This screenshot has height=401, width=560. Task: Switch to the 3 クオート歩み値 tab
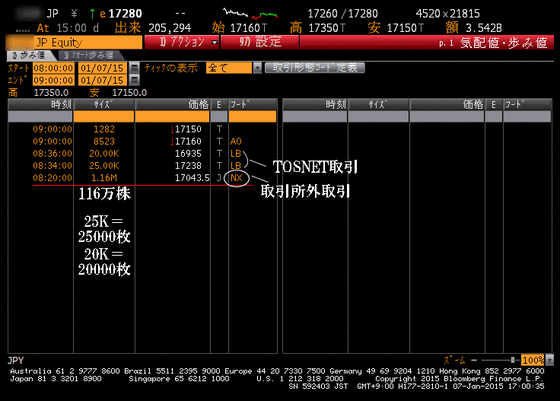(x=90, y=55)
